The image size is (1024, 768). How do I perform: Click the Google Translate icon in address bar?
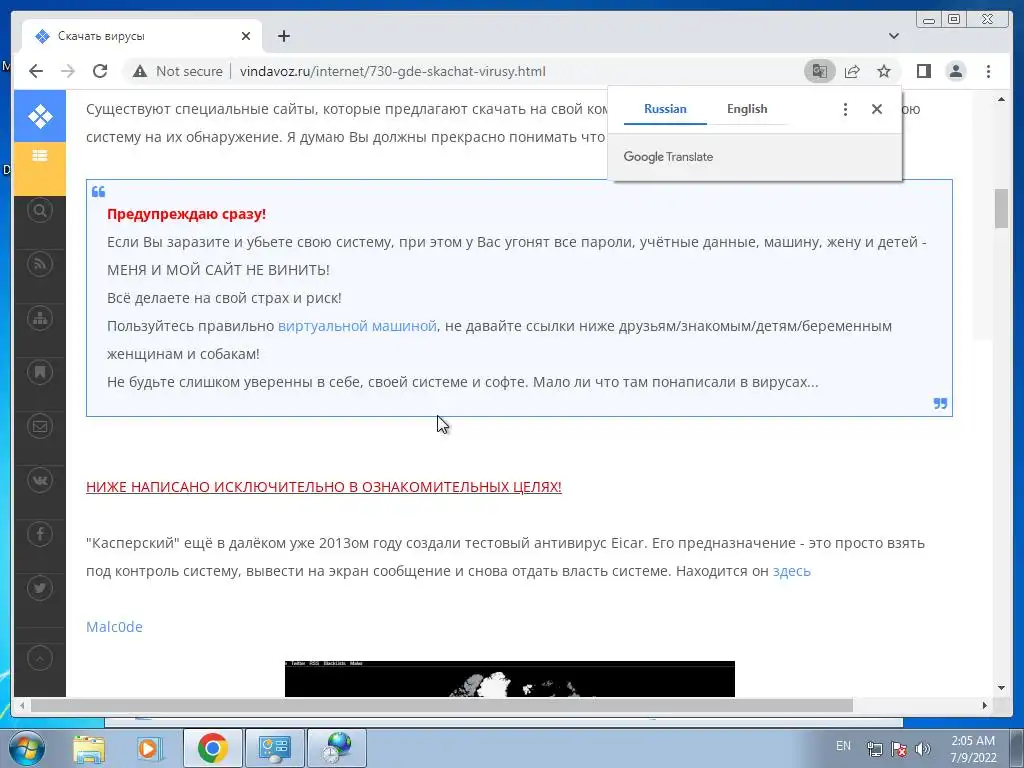(820, 71)
